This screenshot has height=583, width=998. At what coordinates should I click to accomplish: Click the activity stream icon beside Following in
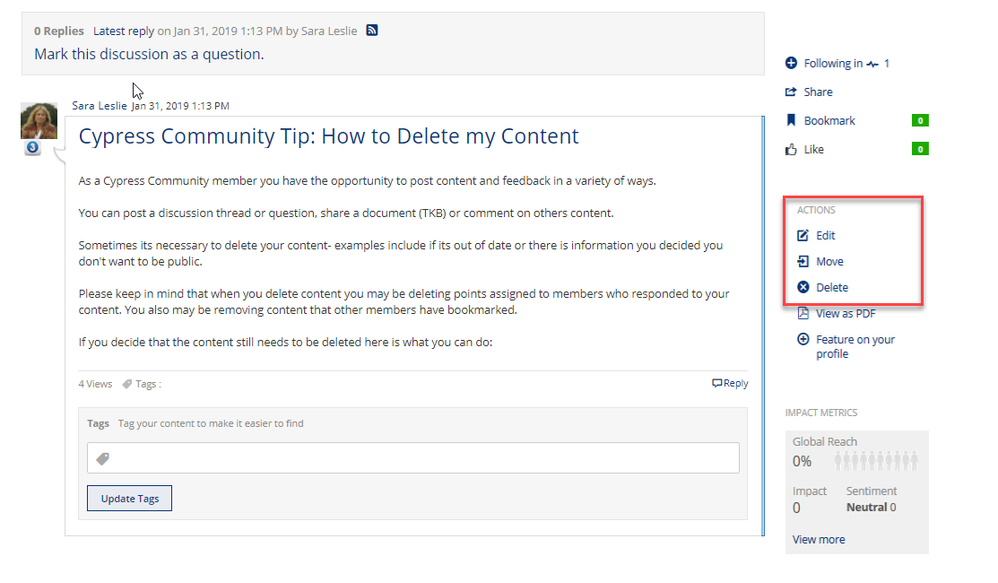point(873,64)
